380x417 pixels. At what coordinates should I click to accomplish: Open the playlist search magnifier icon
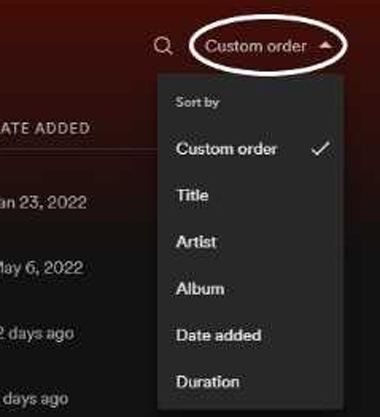(x=163, y=46)
